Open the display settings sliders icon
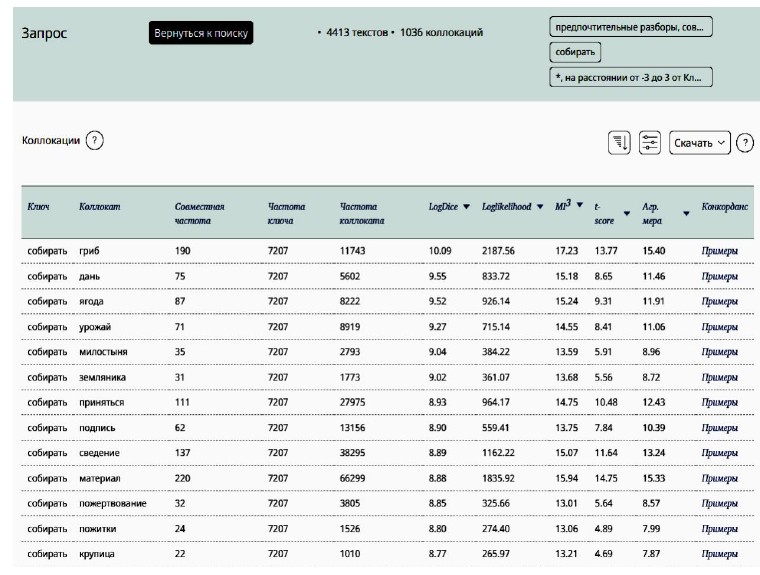Screen dimensions: 760x575 click(650, 143)
